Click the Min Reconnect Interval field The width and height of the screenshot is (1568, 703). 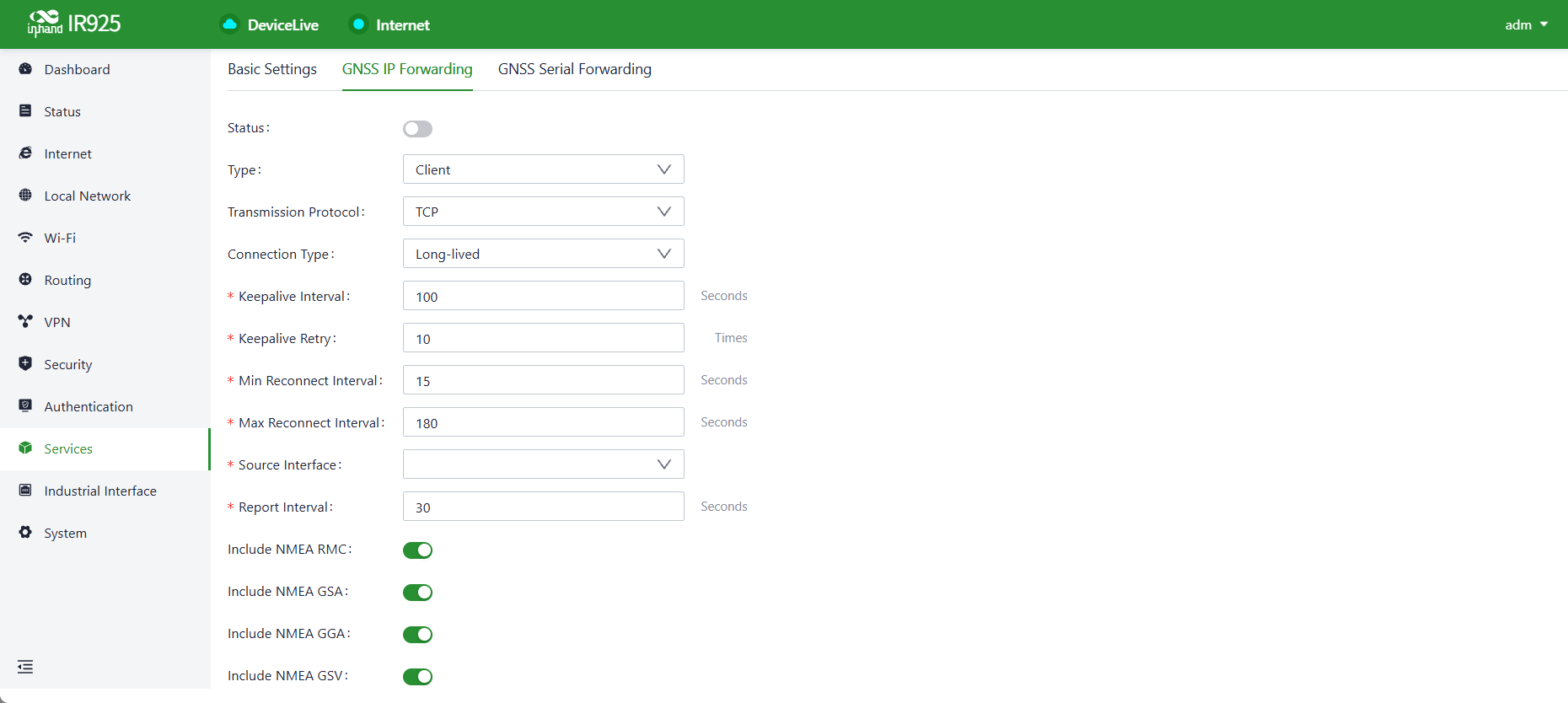544,380
